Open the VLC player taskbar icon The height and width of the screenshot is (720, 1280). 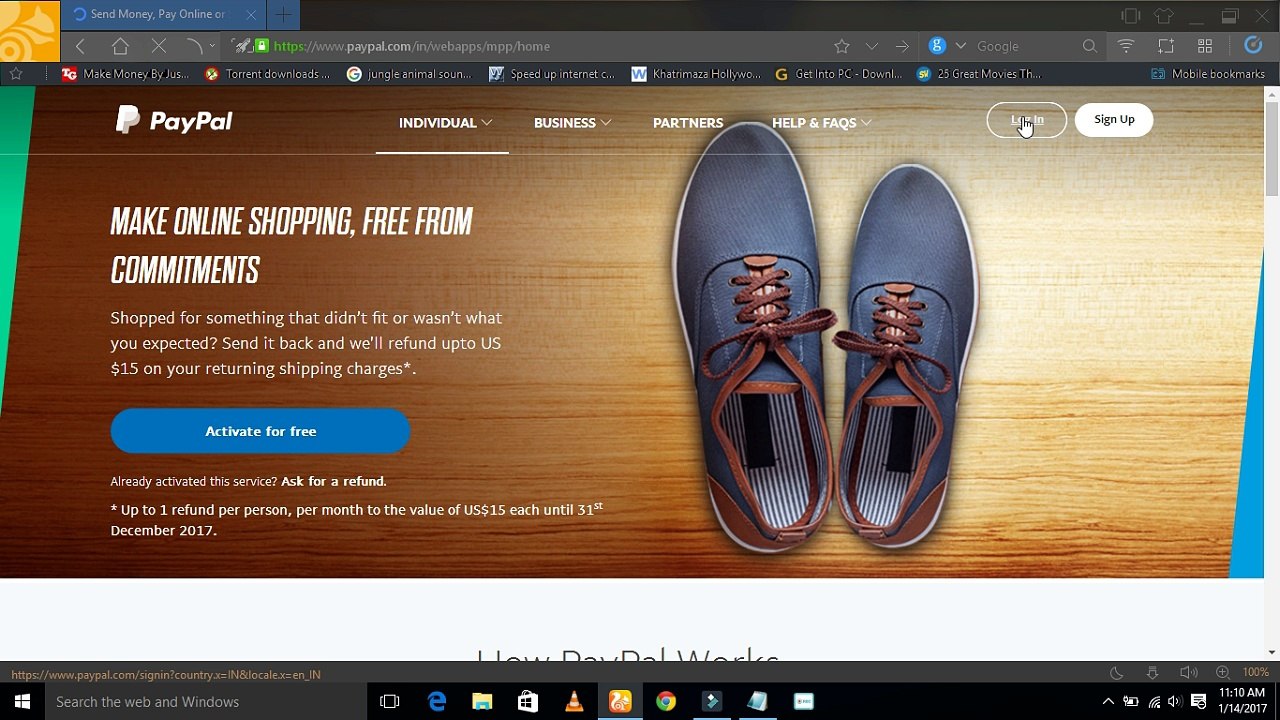pyautogui.click(x=574, y=701)
